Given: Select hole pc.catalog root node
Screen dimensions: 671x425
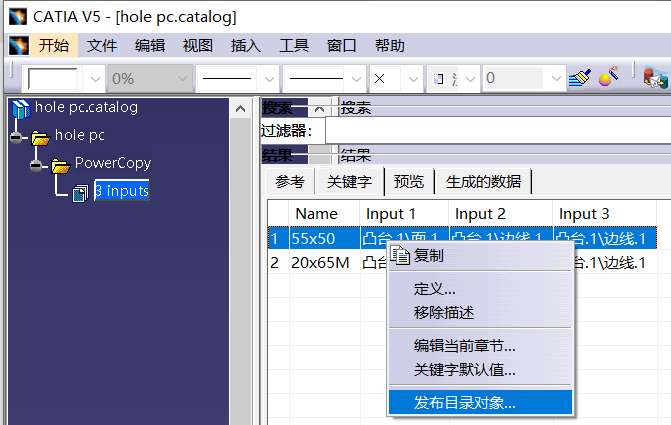Looking at the screenshot, I should pos(86,107).
